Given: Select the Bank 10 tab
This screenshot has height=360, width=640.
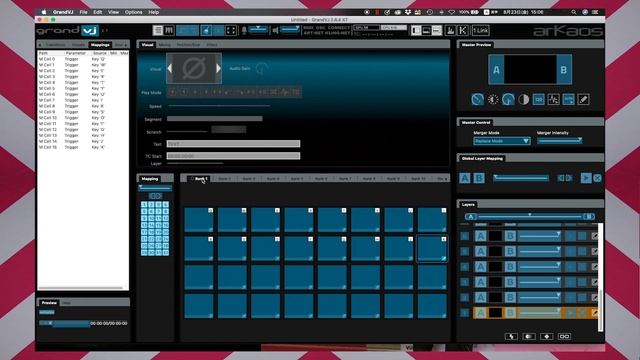Looking at the screenshot, I should [418, 179].
